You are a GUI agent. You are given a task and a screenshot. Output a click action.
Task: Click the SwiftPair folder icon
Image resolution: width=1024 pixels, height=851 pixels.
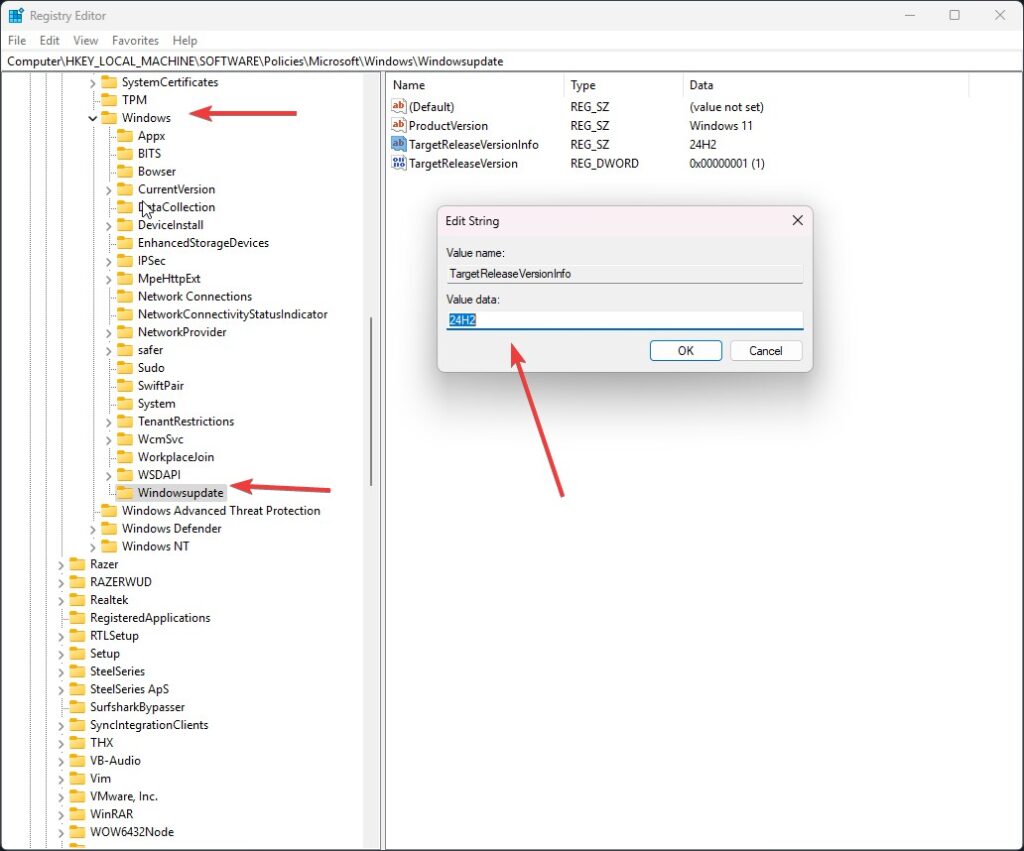pos(125,385)
